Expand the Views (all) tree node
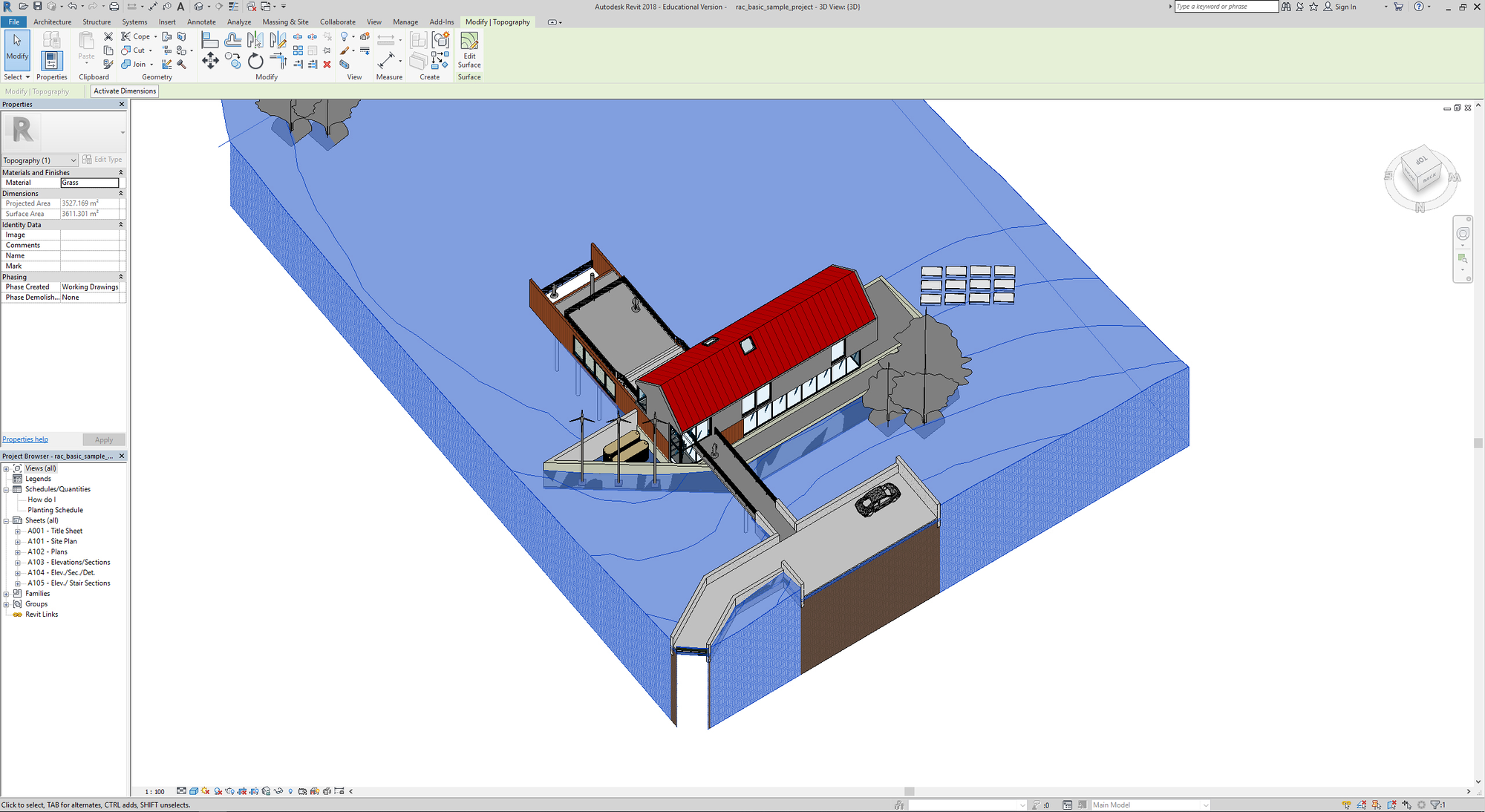 [6, 468]
